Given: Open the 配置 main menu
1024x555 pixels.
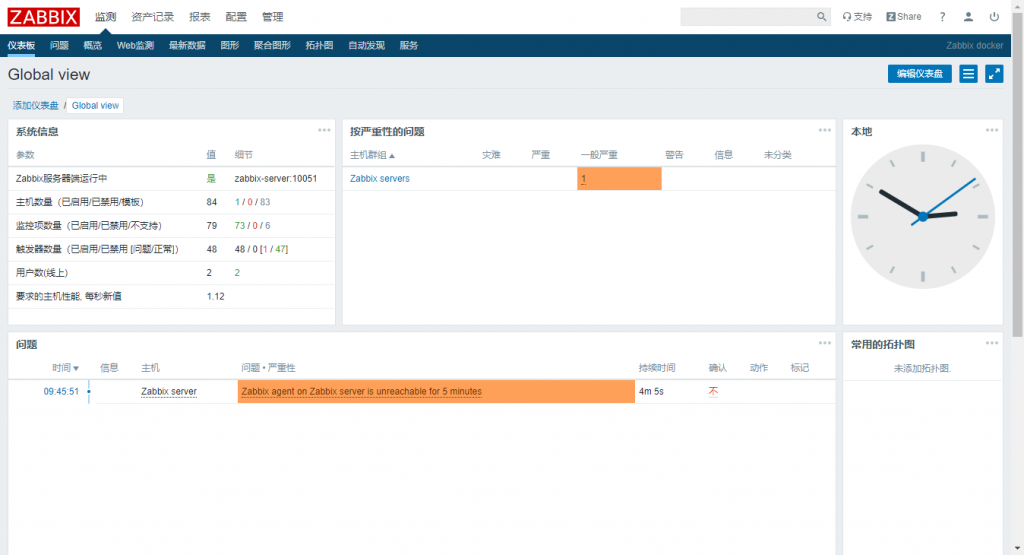Looking at the screenshot, I should tap(236, 16).
